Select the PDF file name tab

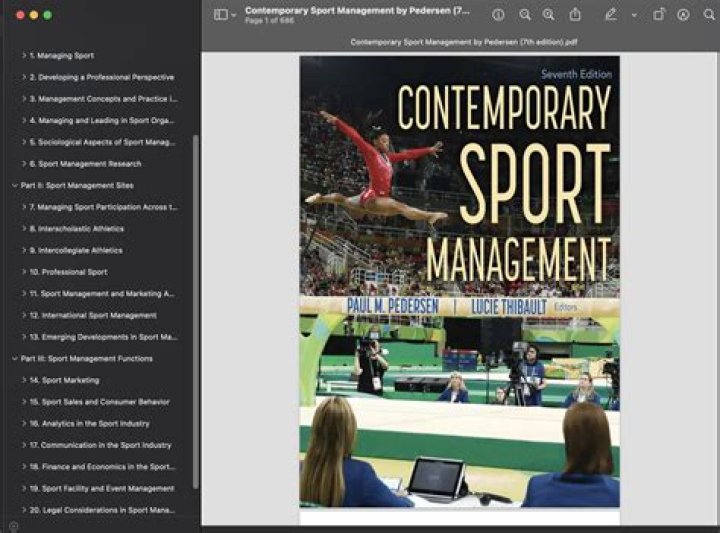tap(464, 42)
